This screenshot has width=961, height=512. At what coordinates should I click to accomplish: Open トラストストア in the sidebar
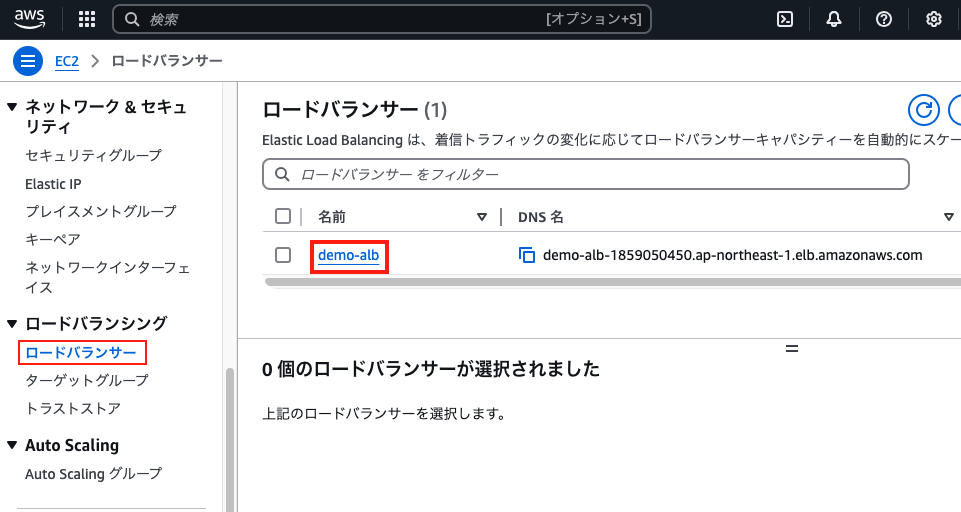73,408
